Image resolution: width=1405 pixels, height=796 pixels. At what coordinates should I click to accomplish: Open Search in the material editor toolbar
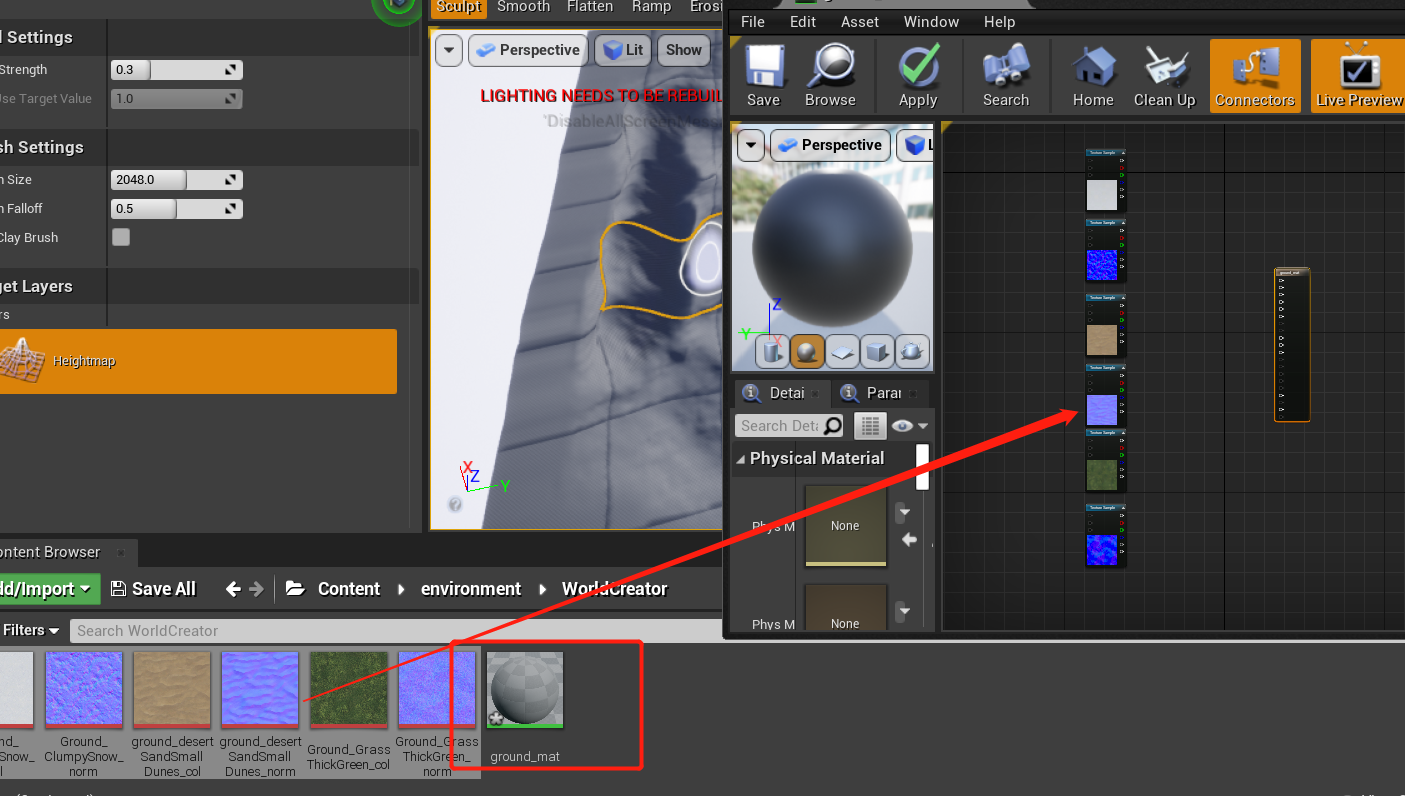(x=1006, y=75)
